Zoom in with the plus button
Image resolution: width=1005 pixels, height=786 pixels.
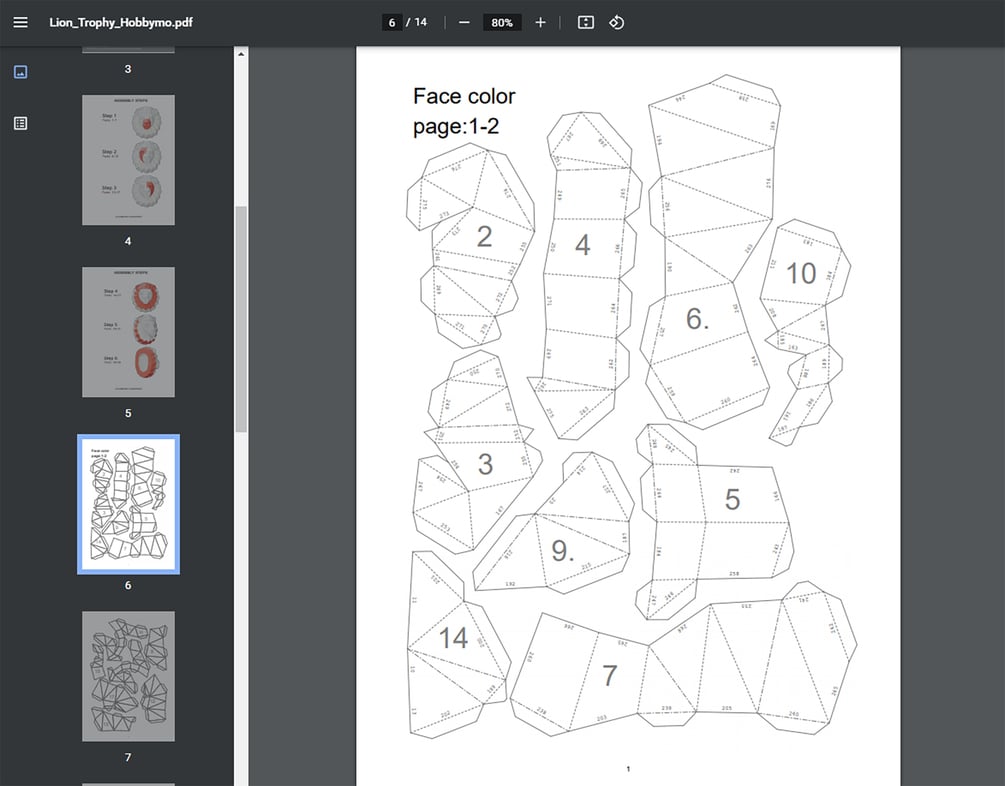540,22
